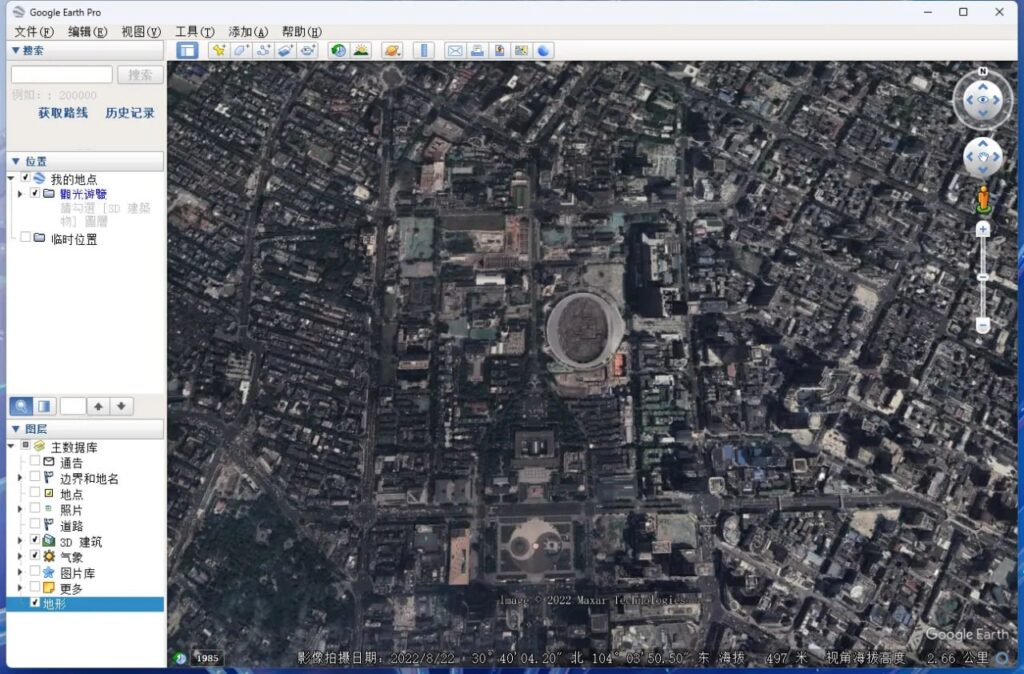This screenshot has width=1024, height=674.
Task: Select the Add Placemark tool
Action: coord(220,50)
